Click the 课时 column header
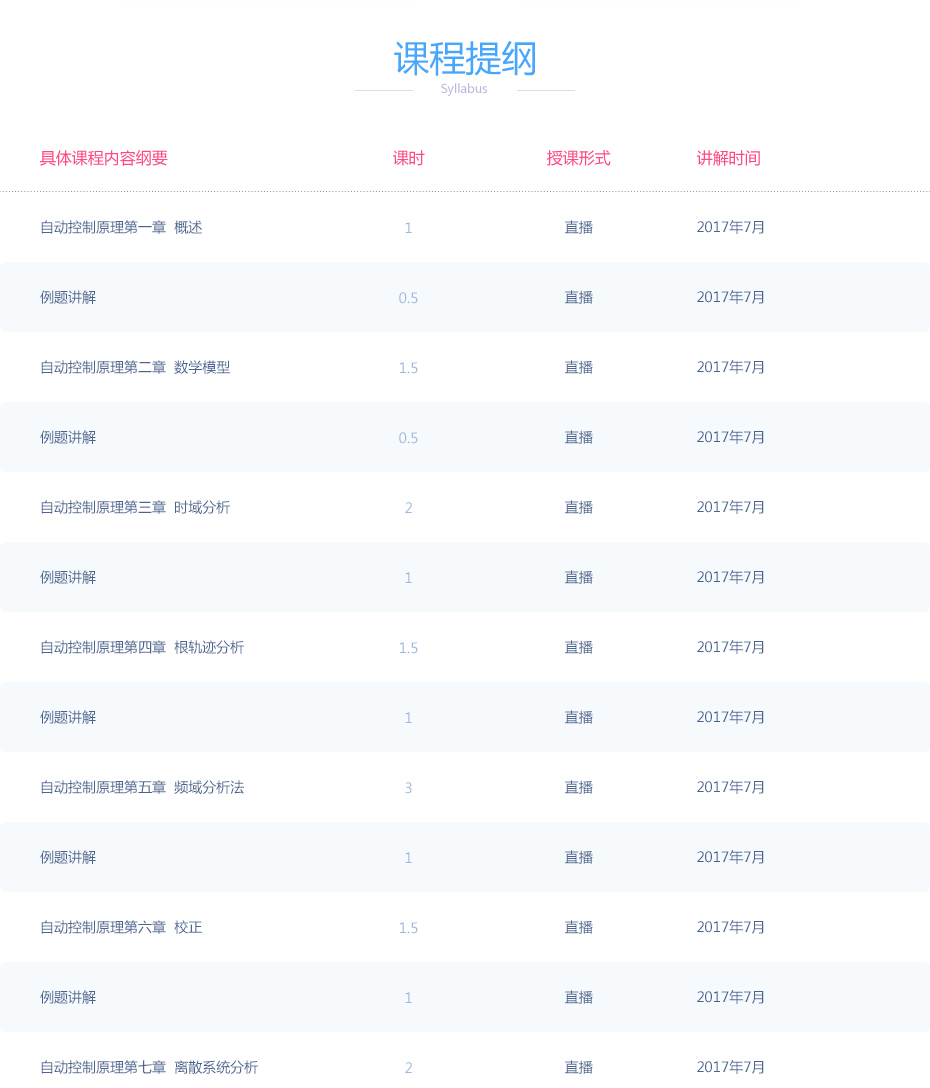 click(x=408, y=158)
